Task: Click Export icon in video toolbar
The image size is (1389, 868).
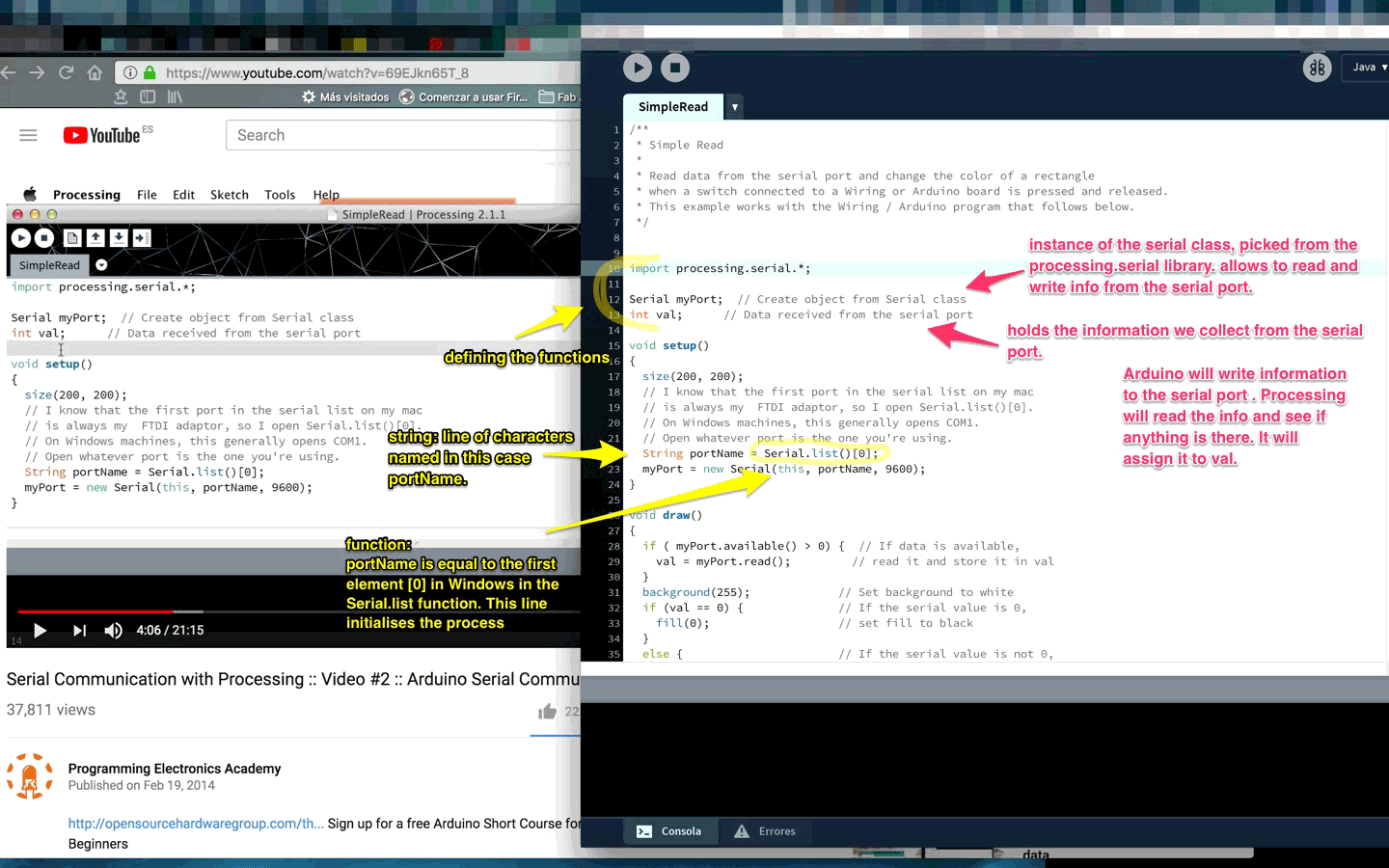Action: 142,237
